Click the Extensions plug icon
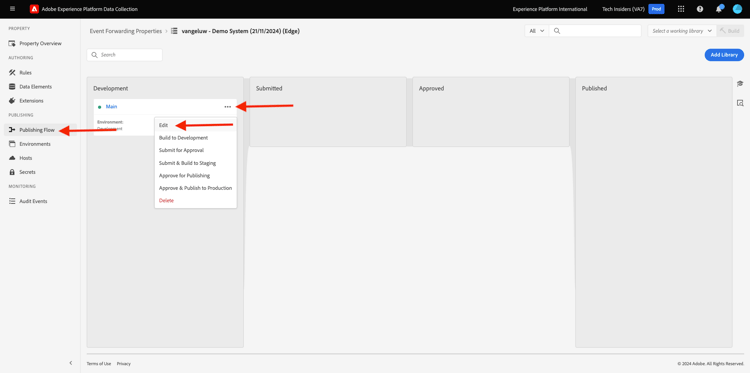Viewport: 750px width, 373px height. pos(12,101)
